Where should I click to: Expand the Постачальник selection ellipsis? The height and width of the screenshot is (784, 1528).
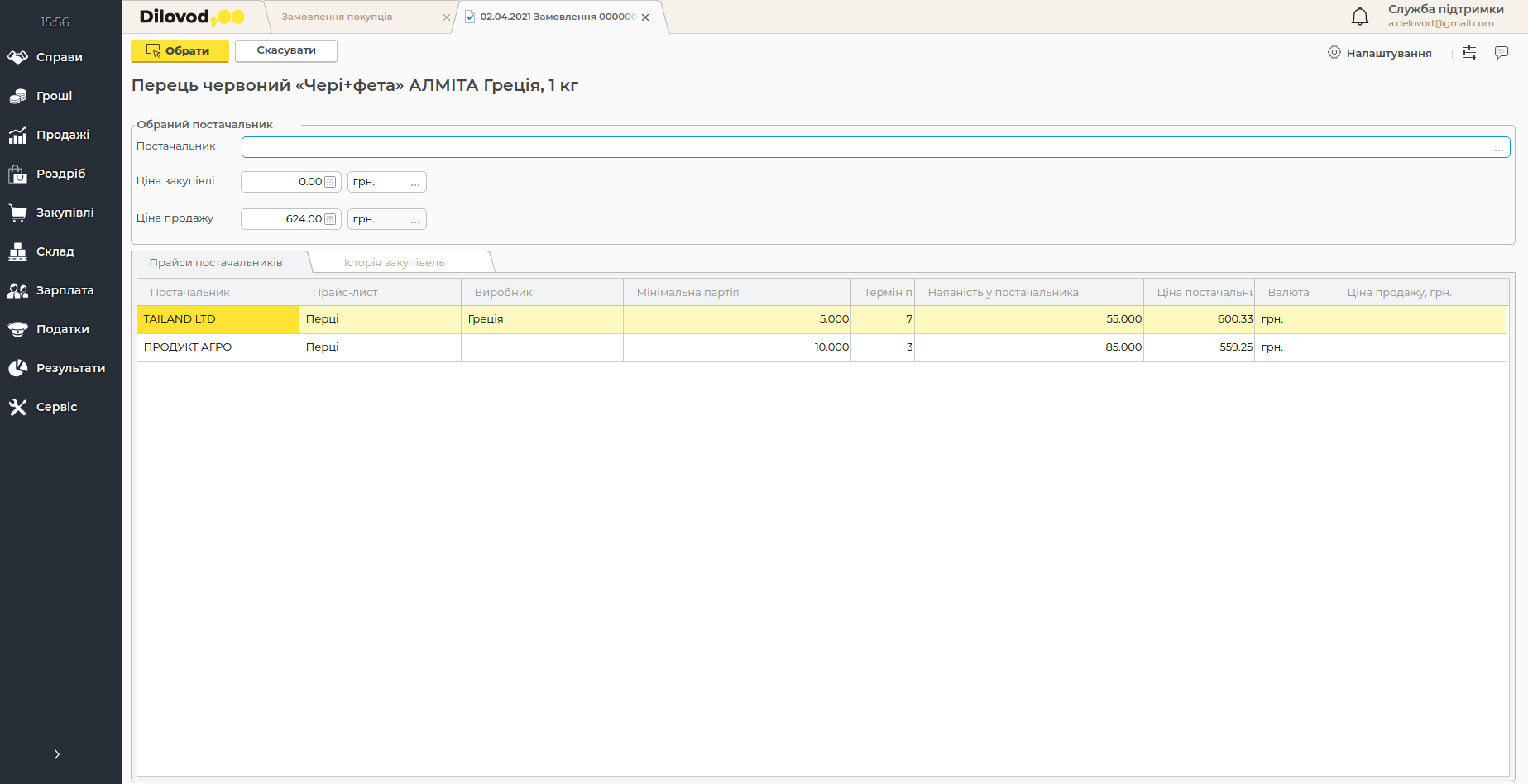pyautogui.click(x=1498, y=148)
